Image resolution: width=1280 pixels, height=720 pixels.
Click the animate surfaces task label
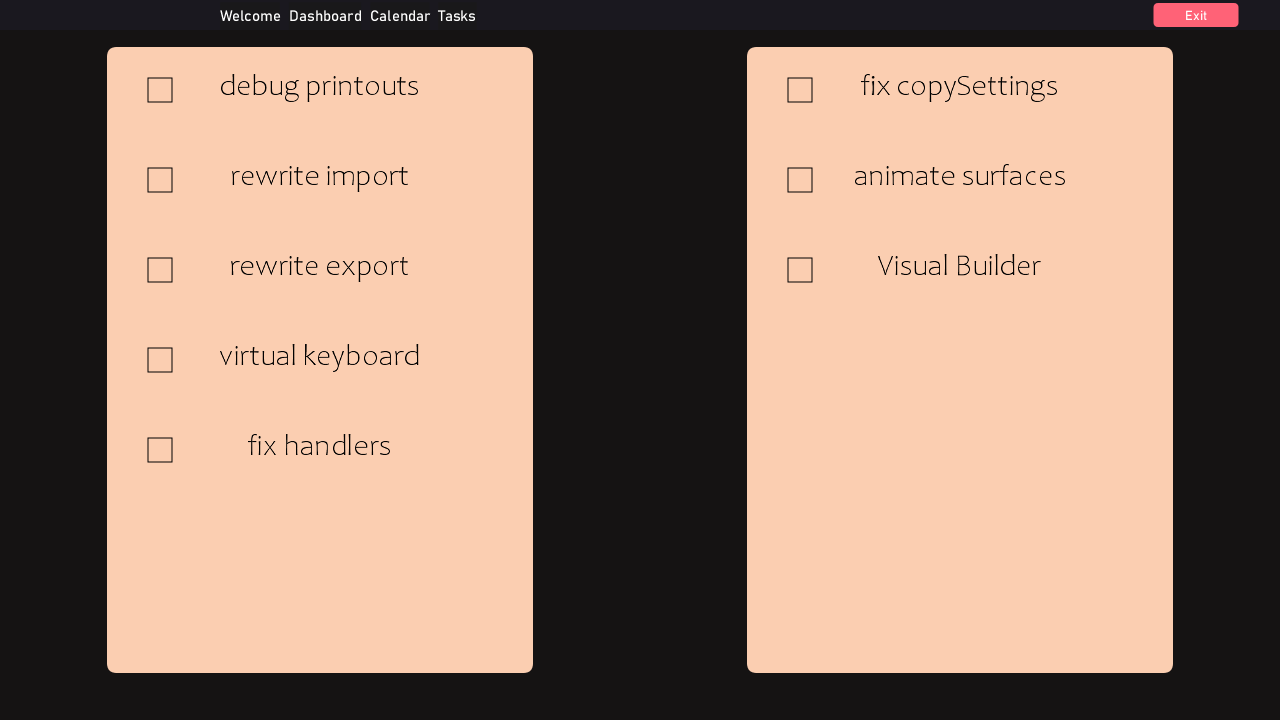point(959,177)
